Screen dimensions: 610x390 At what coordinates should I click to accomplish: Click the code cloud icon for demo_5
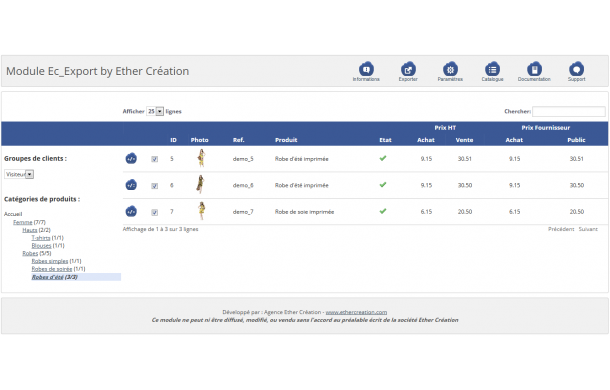point(131,158)
